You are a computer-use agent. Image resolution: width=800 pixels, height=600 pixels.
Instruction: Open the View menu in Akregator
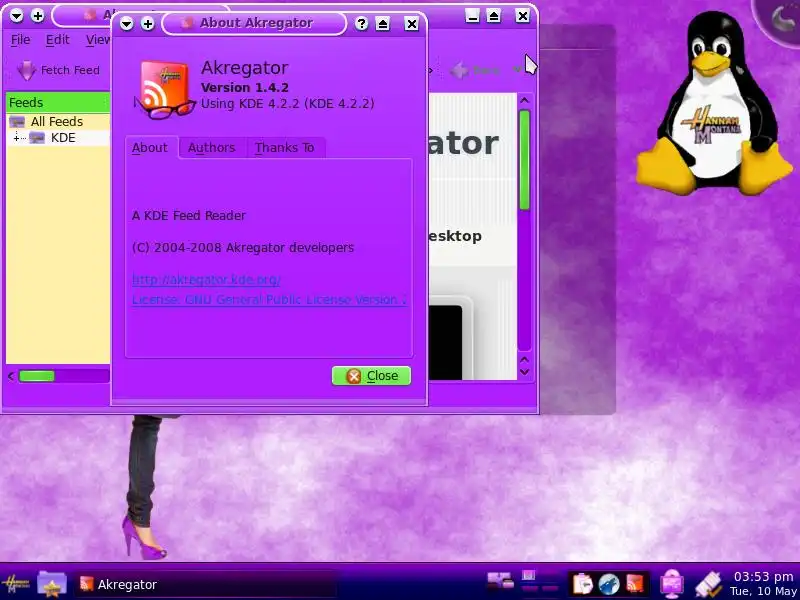97,40
